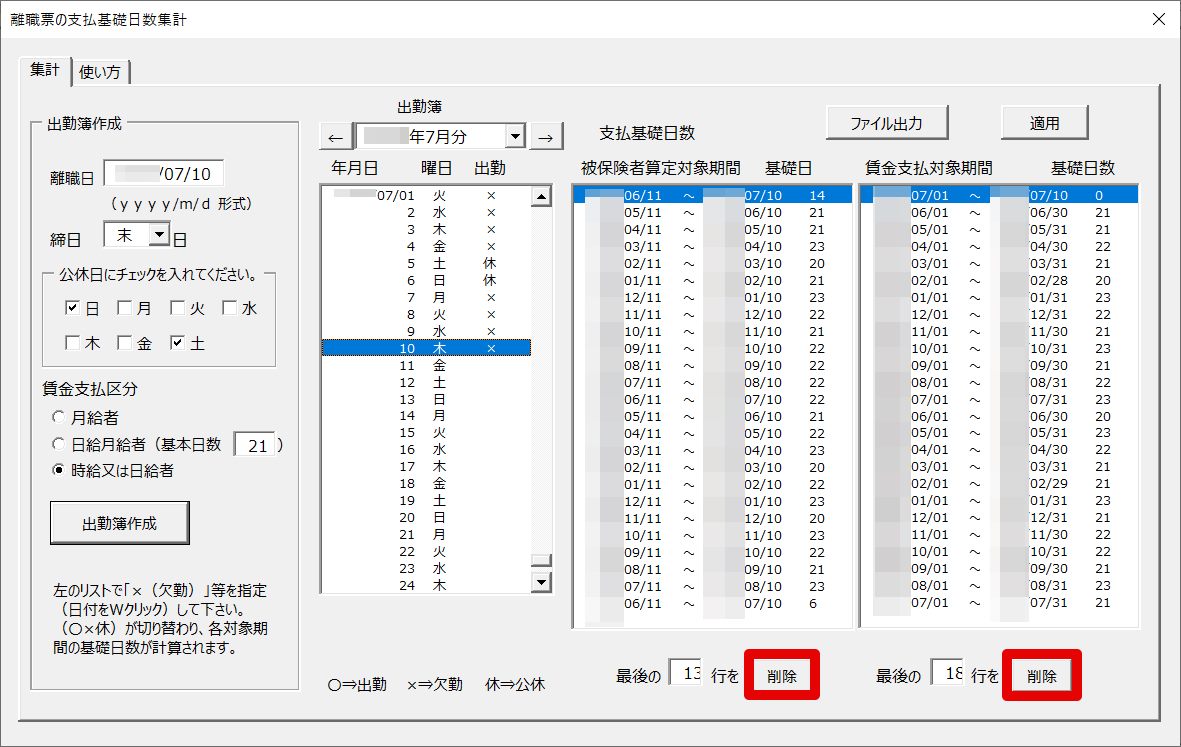
Task: Toggle the 月 (Monday) holiday checkbox
Action: pos(124,308)
